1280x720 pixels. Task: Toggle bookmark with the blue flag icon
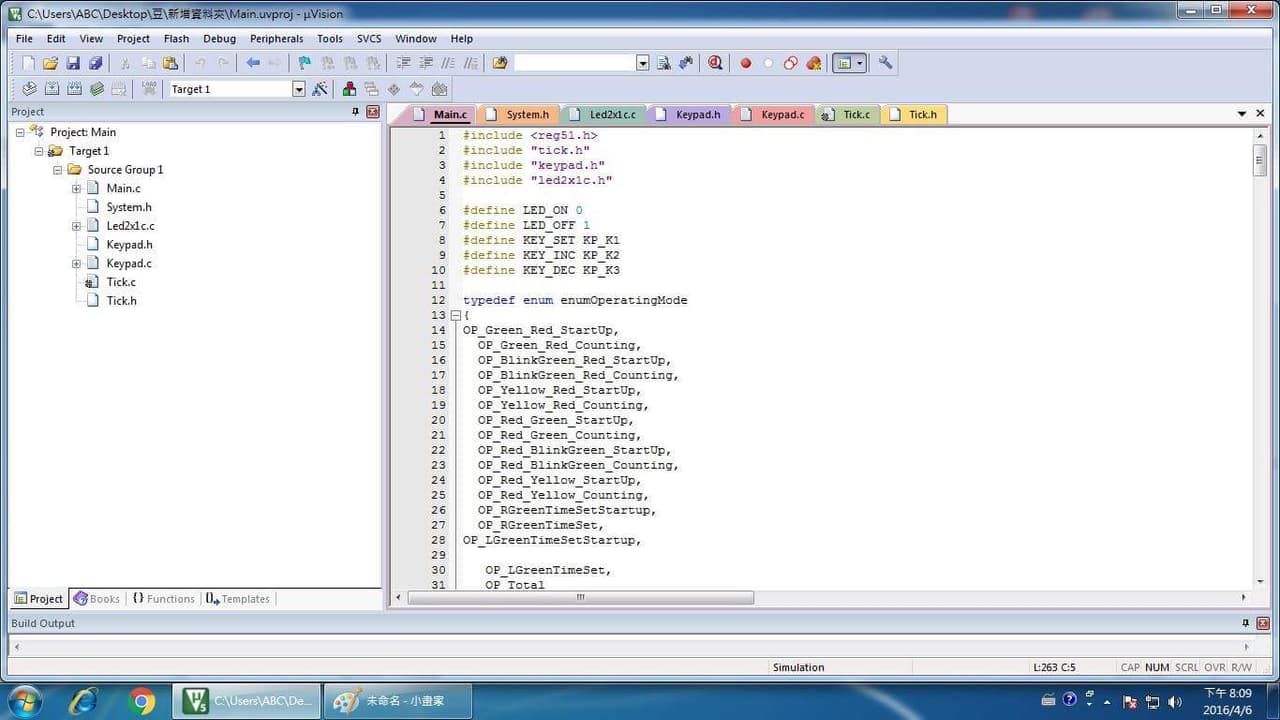pos(304,63)
